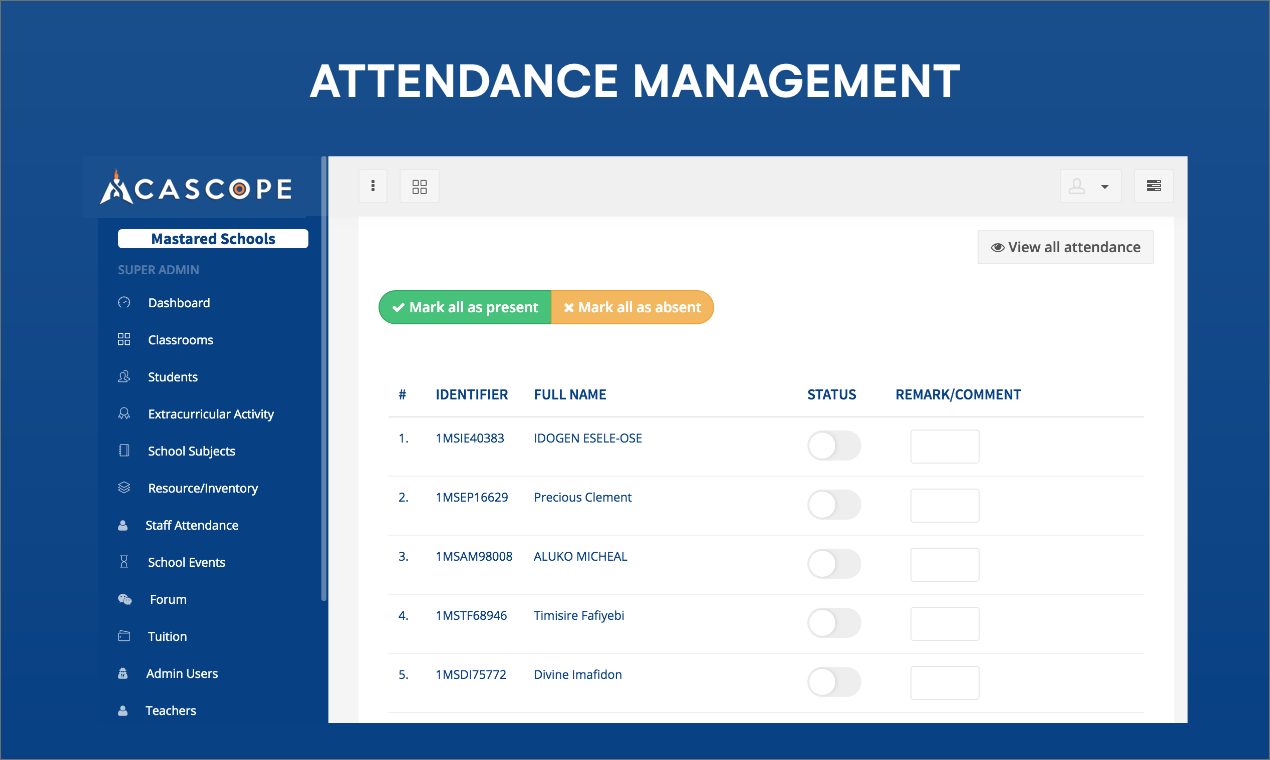This screenshot has width=1270, height=760.
Task: Toggle status for Precious Clement
Action: tap(834, 505)
